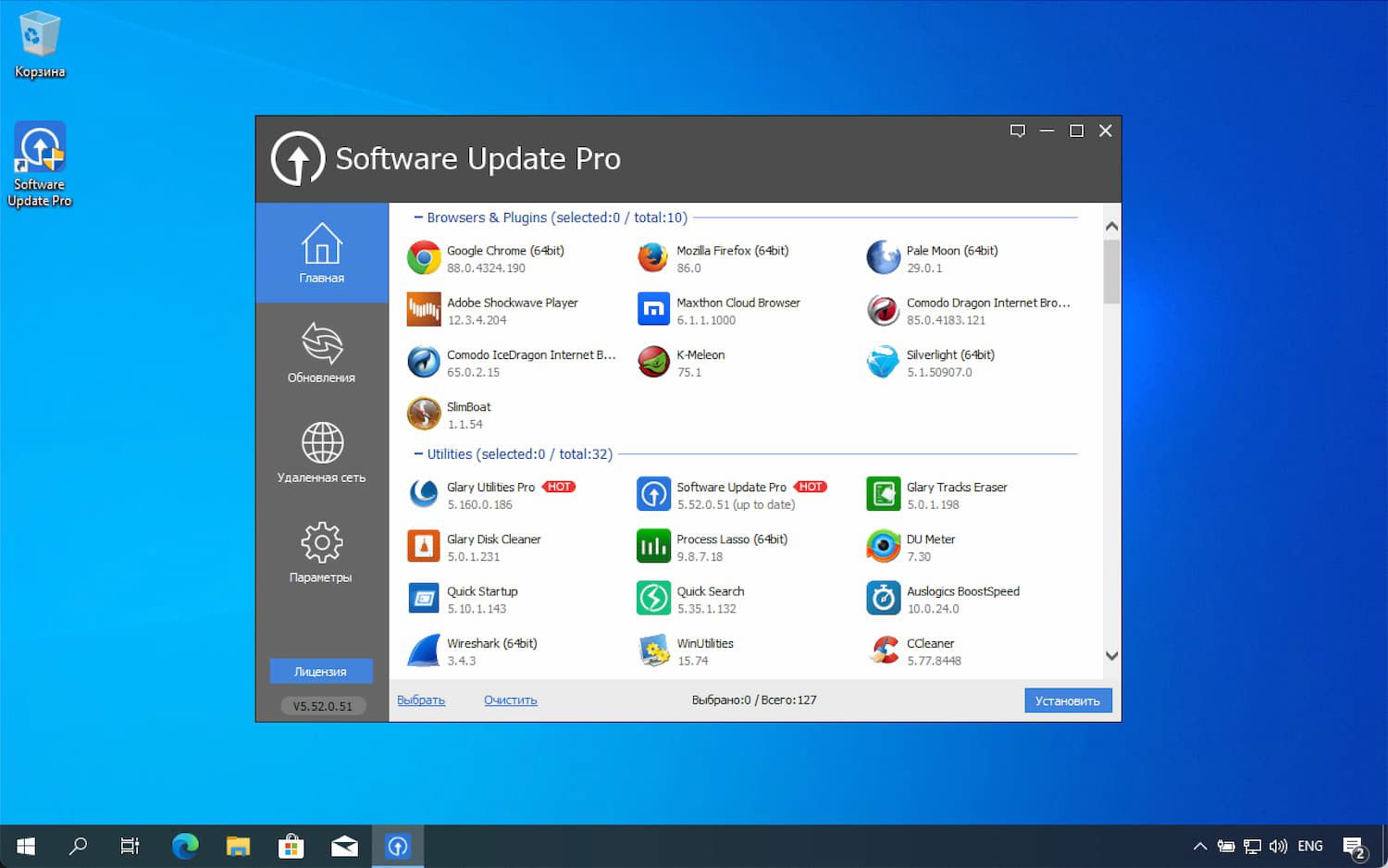Click the Silverlight icon
Viewport: 1388px width, 868px height.
pyautogui.click(x=883, y=361)
